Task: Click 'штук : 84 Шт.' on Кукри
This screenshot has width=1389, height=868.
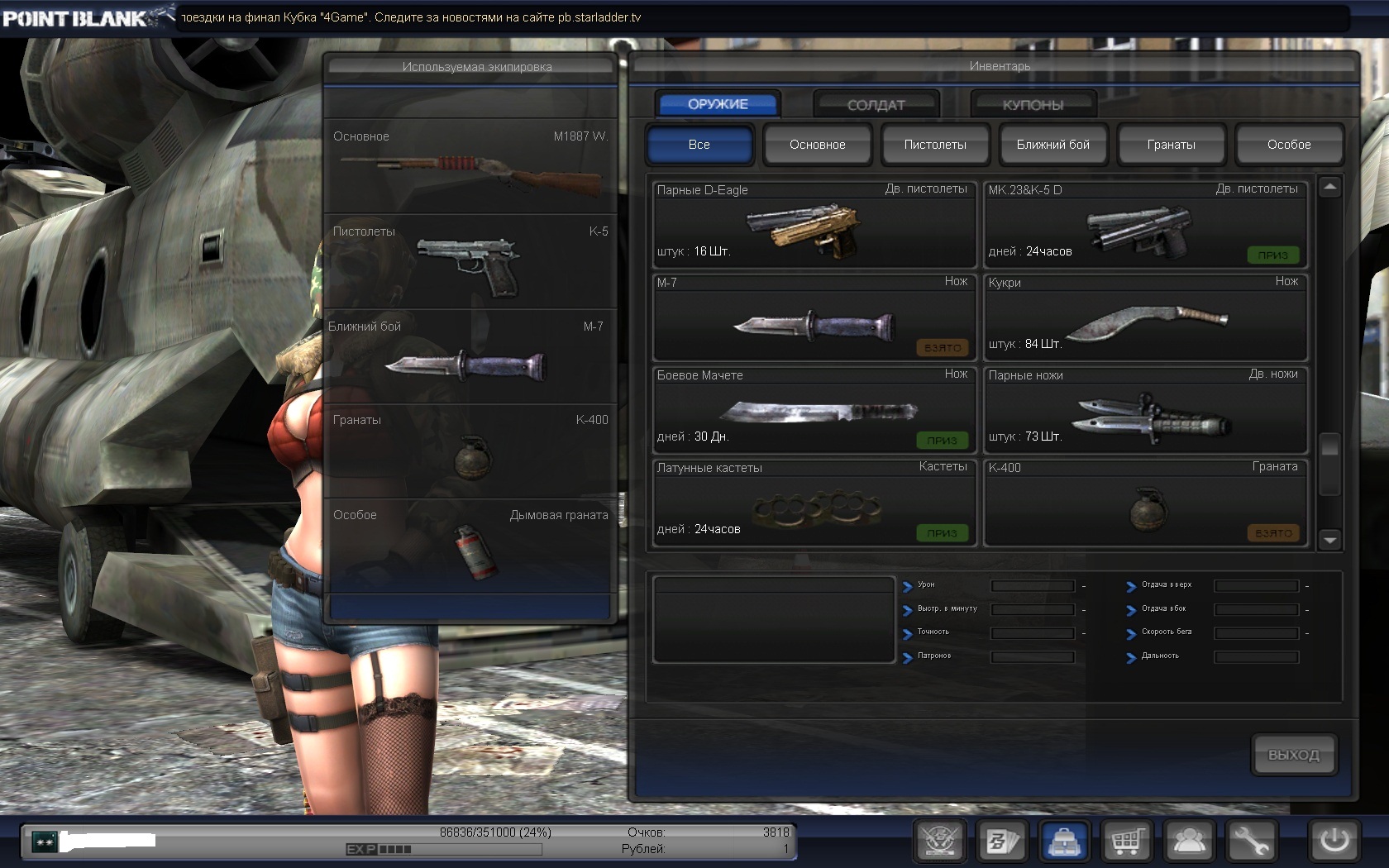Action: tap(1025, 344)
